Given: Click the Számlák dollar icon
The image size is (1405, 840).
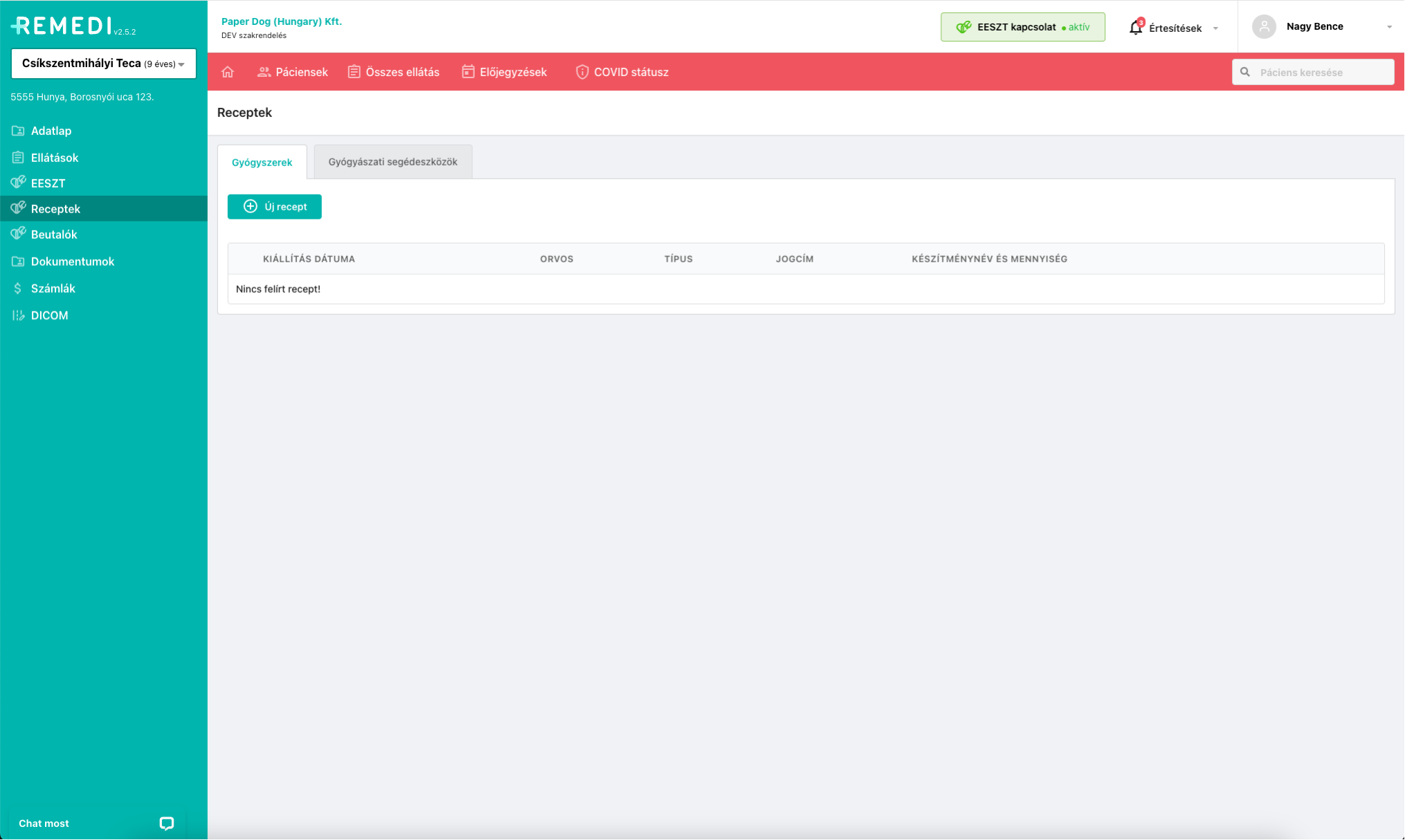Looking at the screenshot, I should click(x=18, y=289).
